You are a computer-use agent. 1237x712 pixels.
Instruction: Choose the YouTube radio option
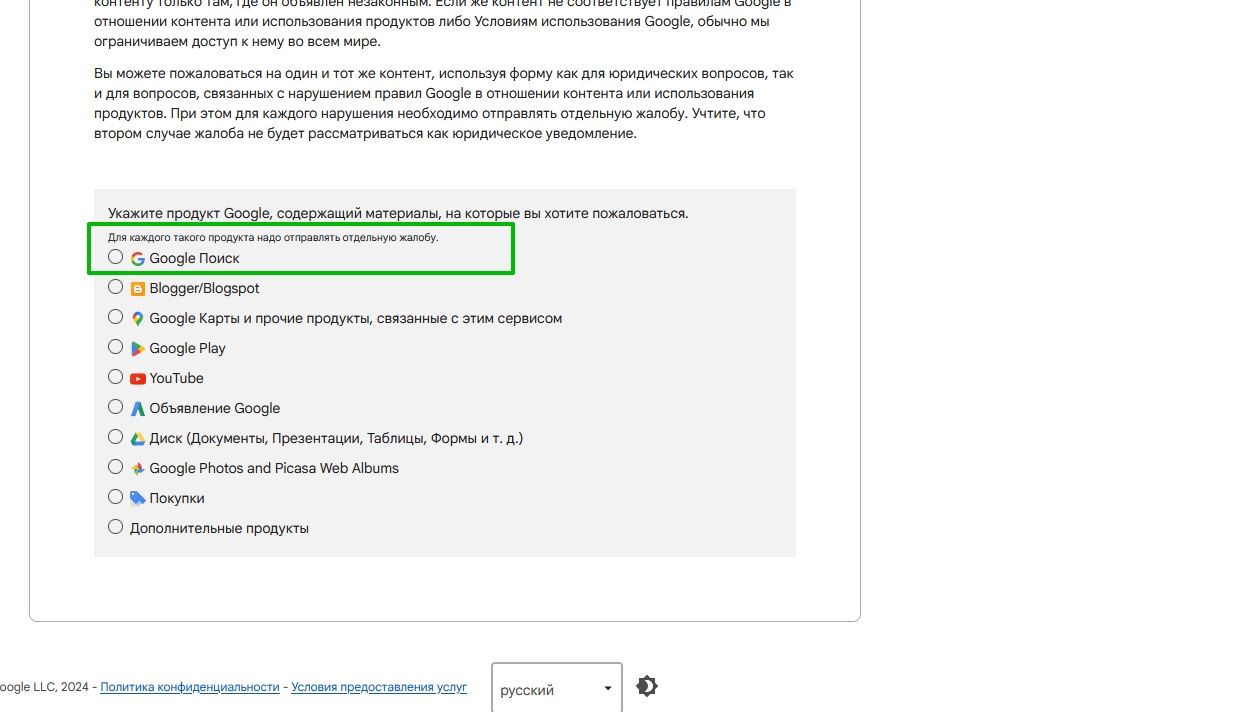click(116, 377)
